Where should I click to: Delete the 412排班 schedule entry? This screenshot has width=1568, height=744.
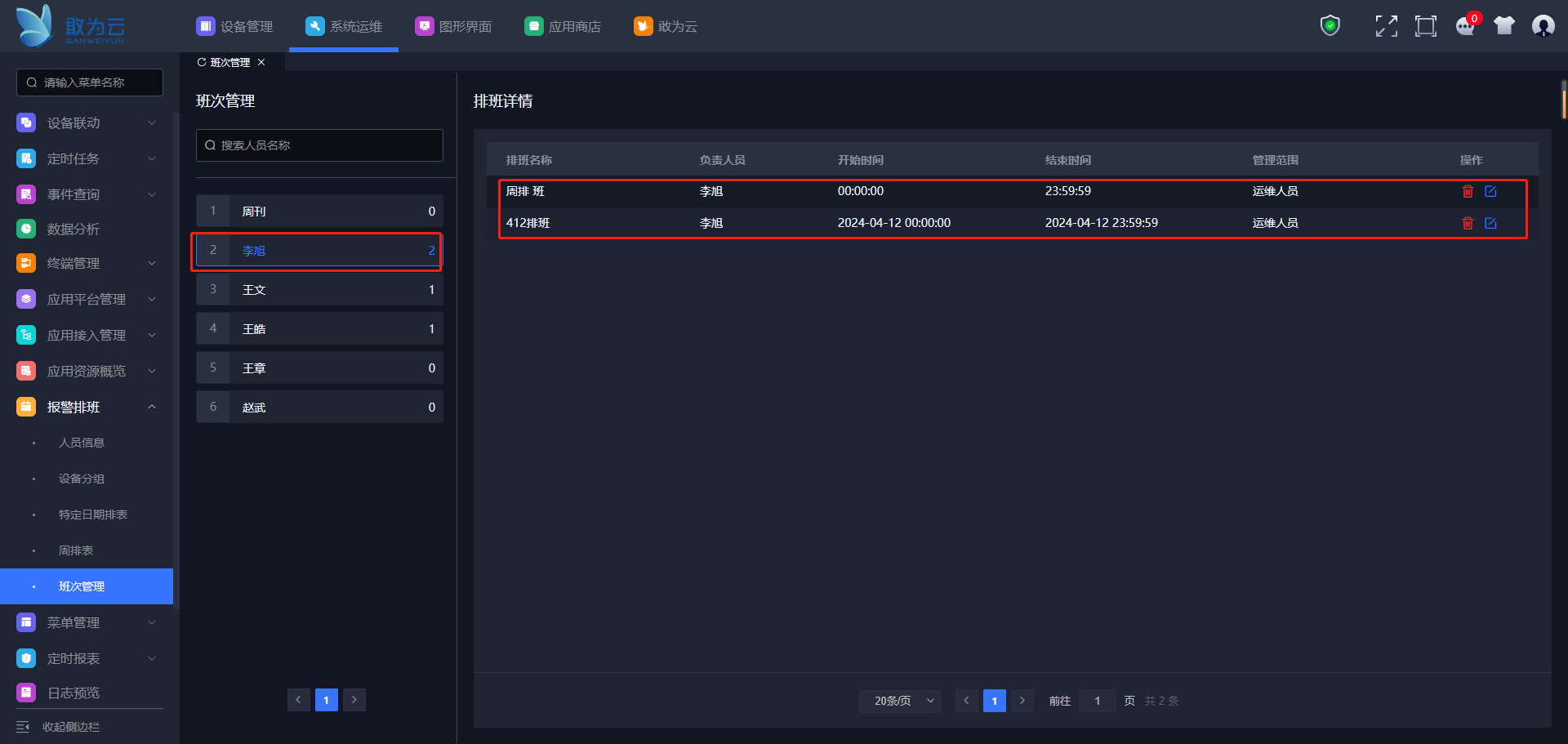click(x=1468, y=223)
